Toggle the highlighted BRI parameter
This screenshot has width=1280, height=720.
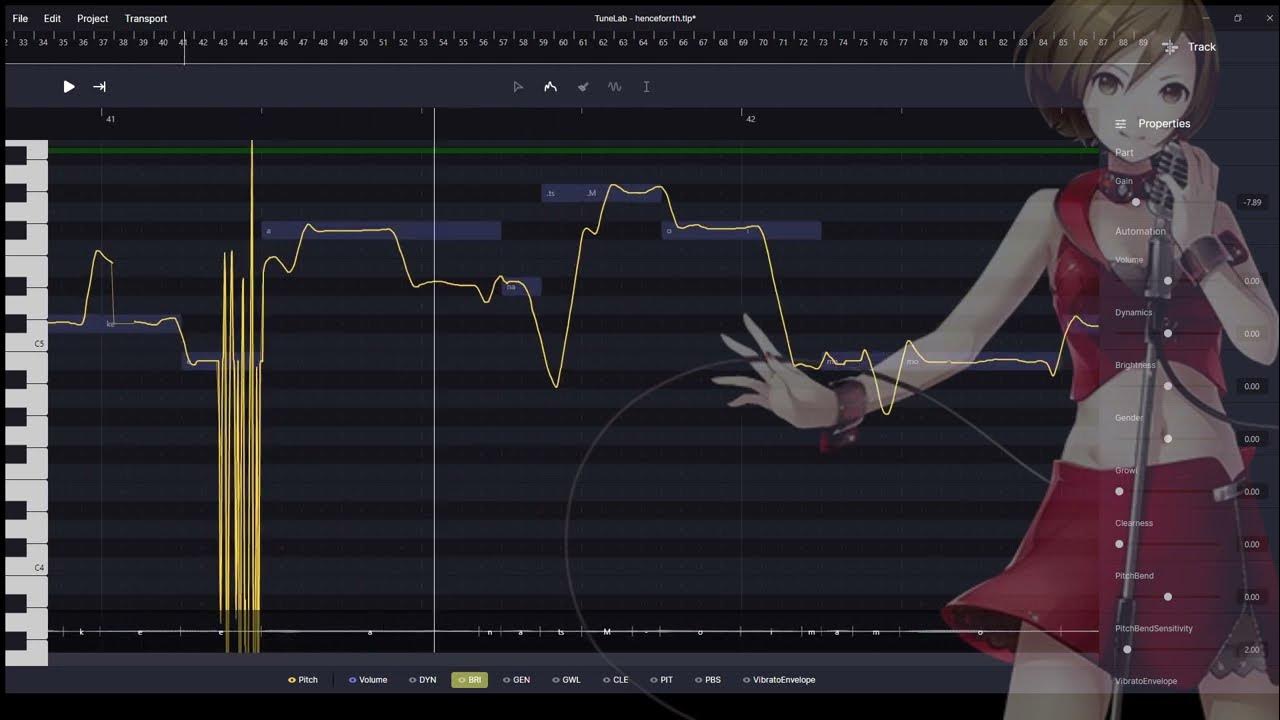469,680
